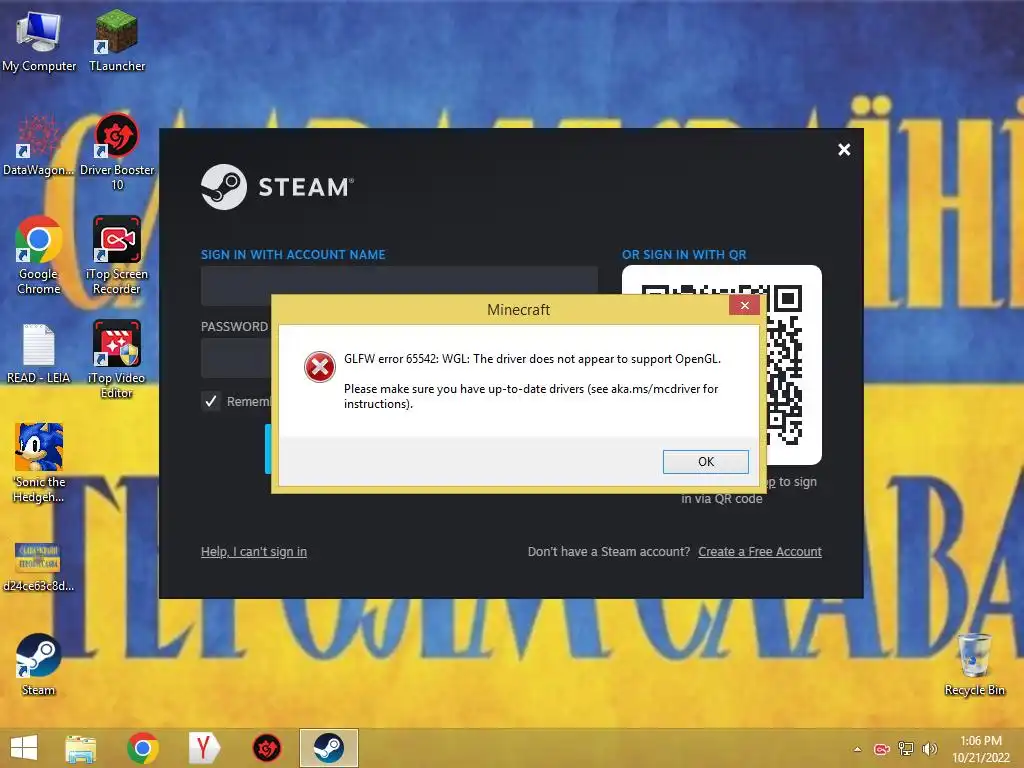Open Yandex browser from taskbar

click(204, 748)
